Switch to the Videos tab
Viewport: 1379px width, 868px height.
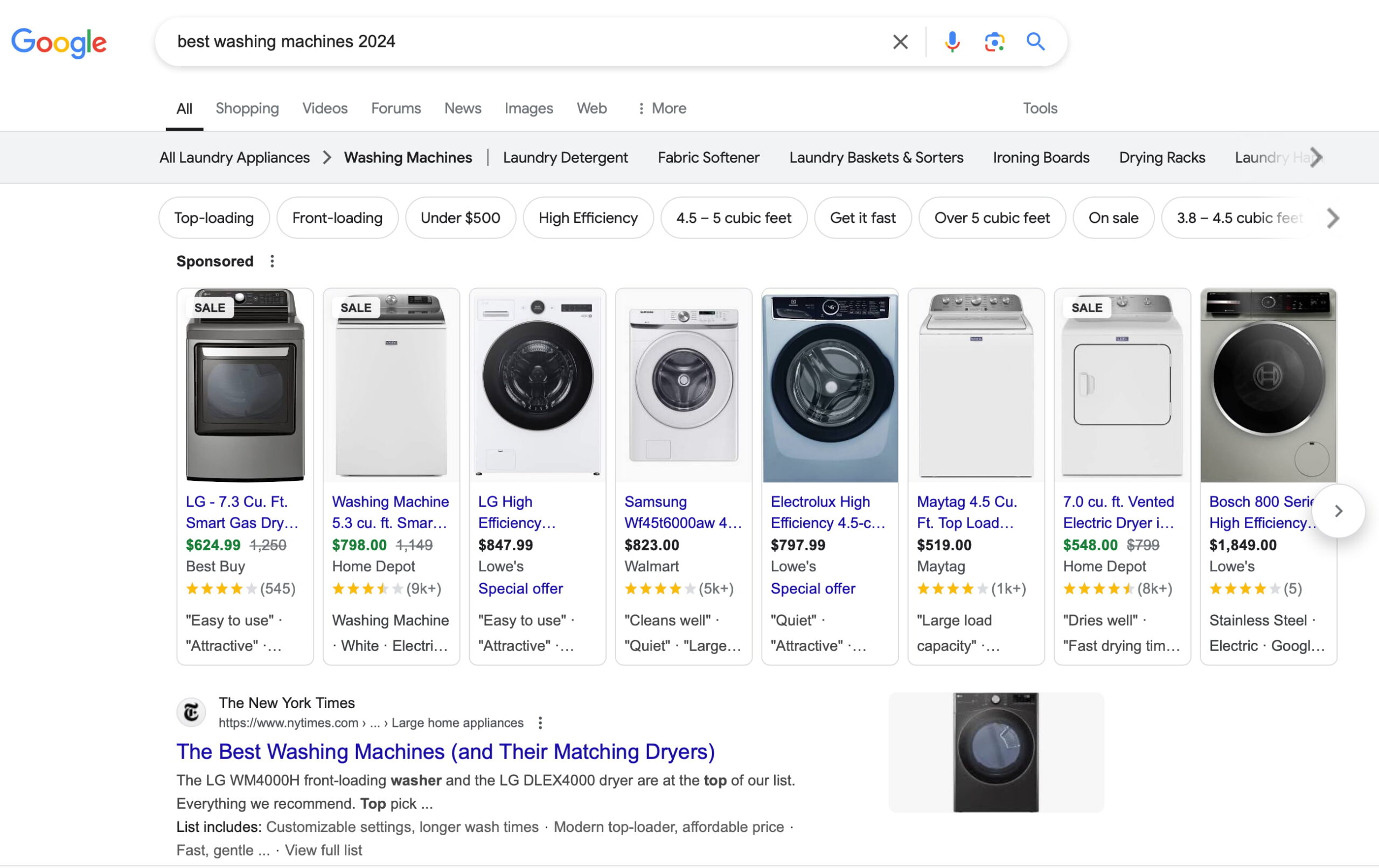click(x=325, y=108)
